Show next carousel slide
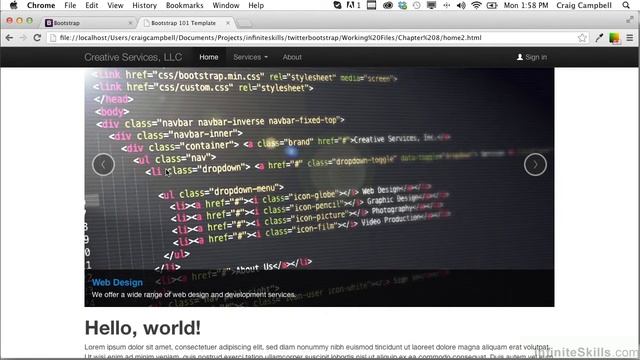This screenshot has height=360, width=640. coord(535,164)
